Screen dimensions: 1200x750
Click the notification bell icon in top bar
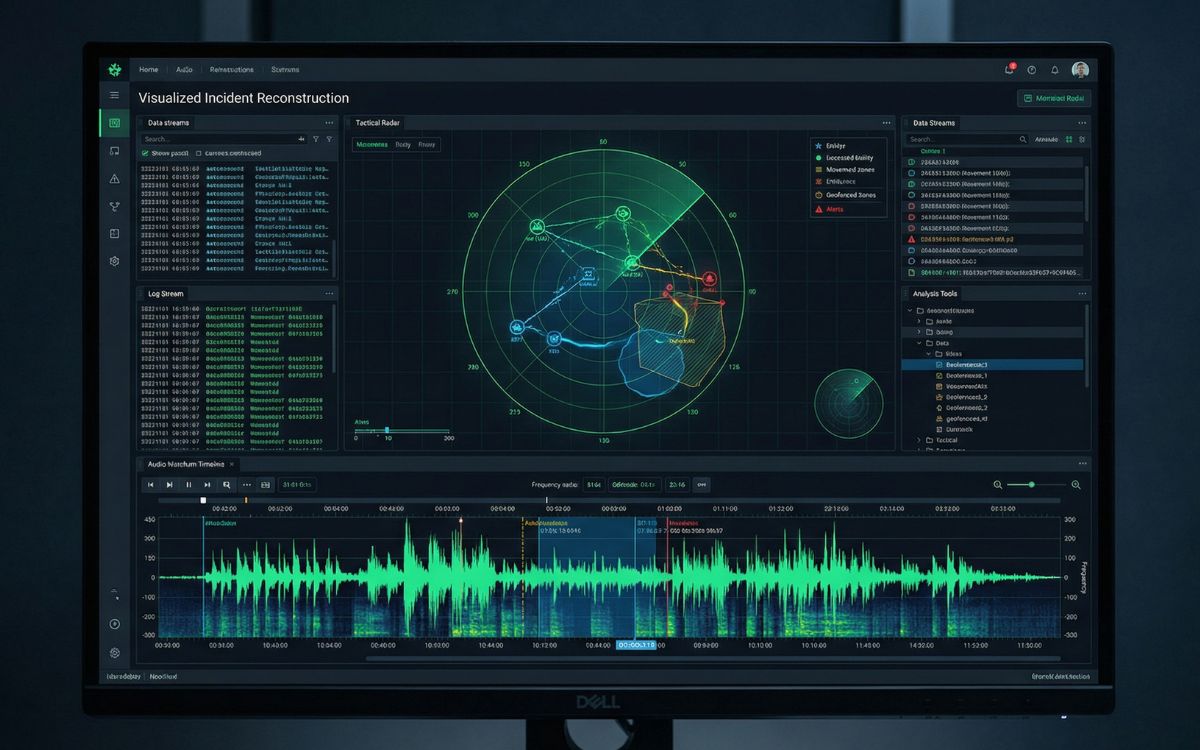point(1054,70)
